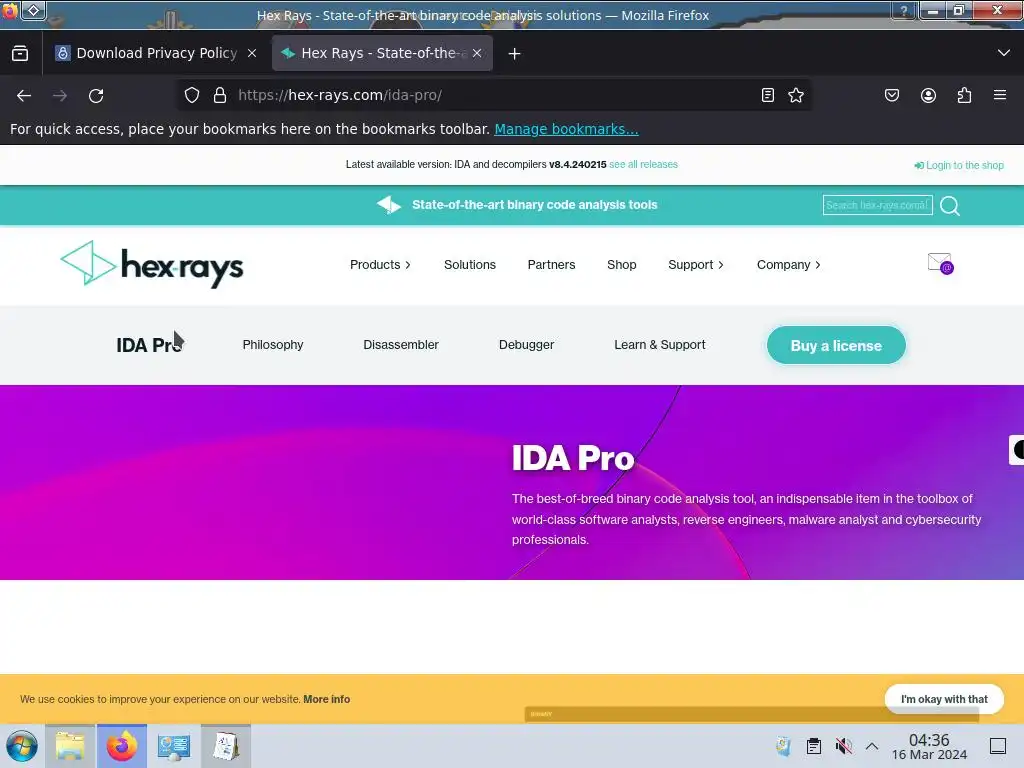Screen dimensions: 1024x768
Task: Click the email envelope contact icon
Action: click(x=940, y=263)
